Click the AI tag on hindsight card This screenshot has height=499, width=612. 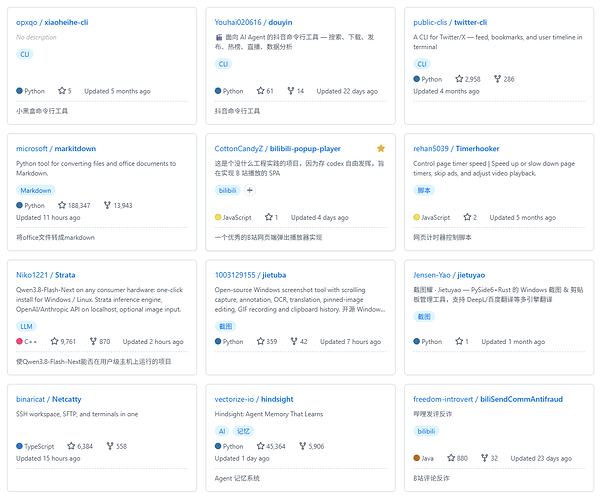coord(222,431)
